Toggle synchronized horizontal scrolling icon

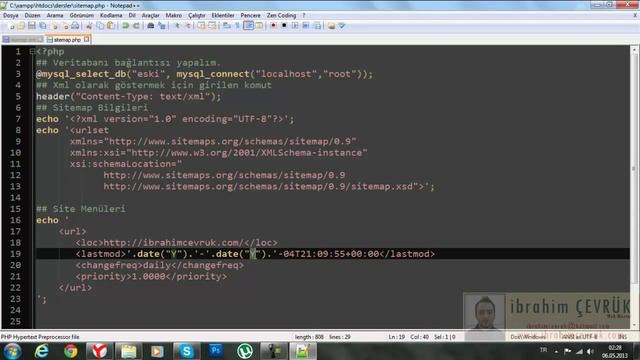(212, 26)
